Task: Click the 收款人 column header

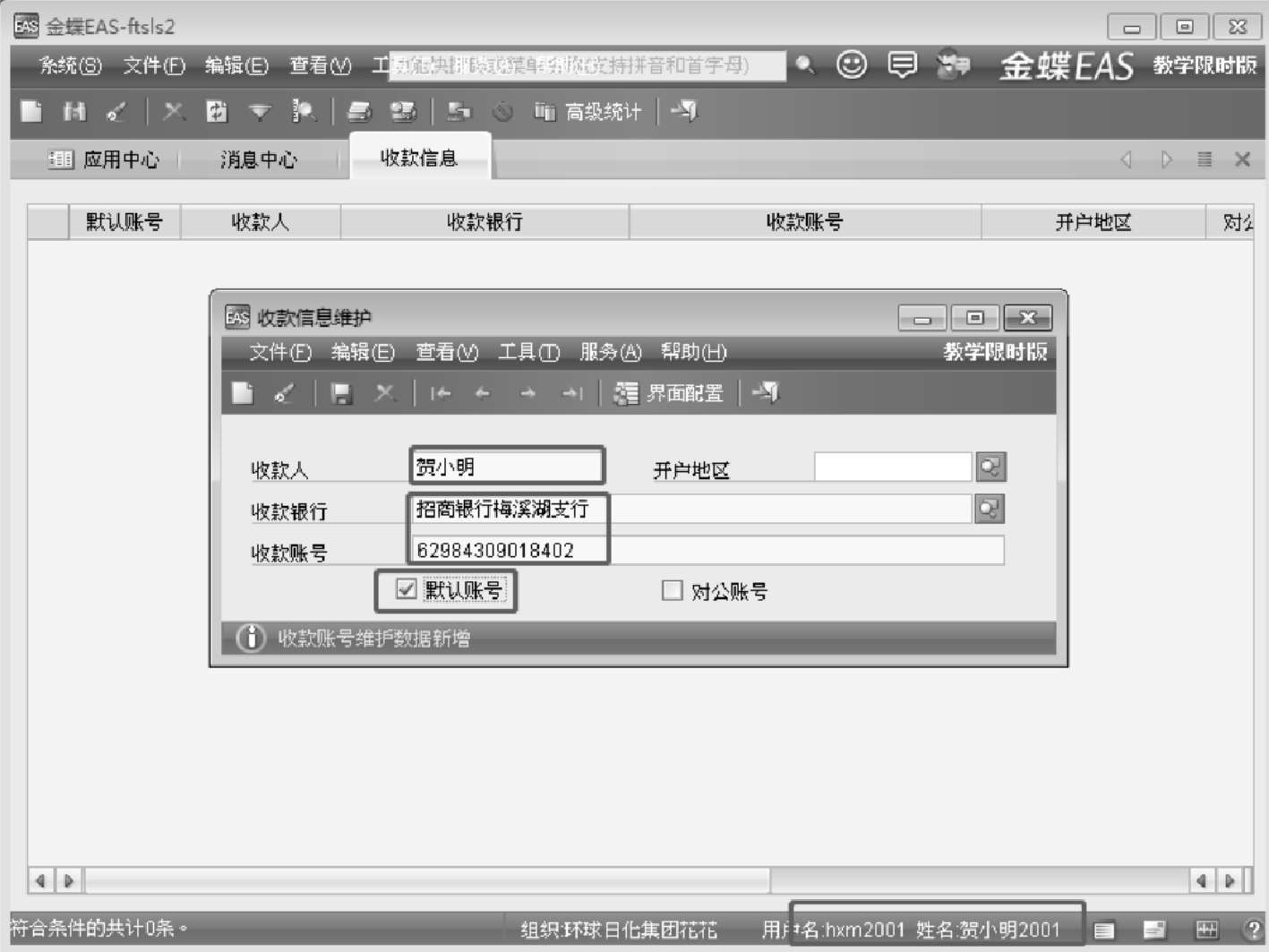Action: (x=261, y=221)
